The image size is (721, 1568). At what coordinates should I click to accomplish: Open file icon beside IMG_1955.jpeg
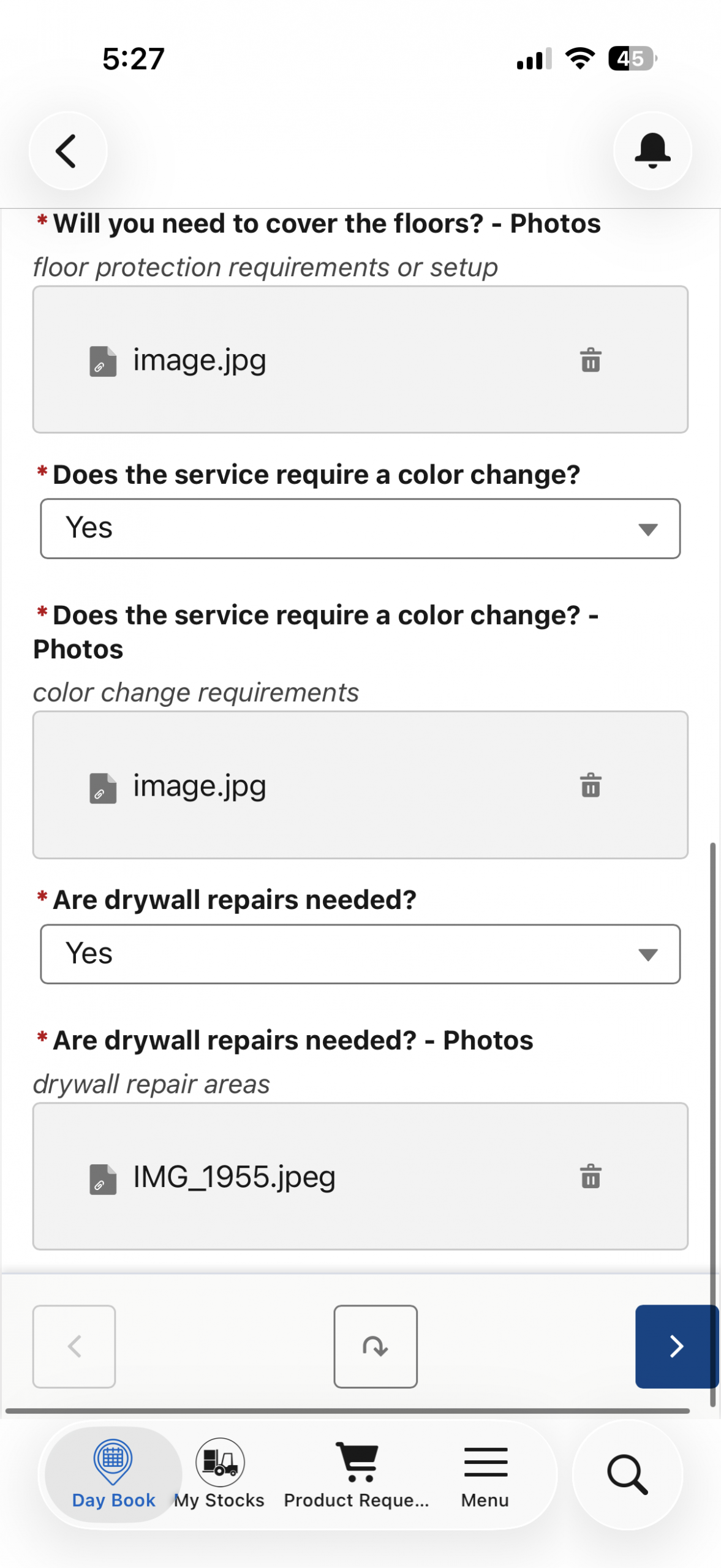tap(103, 1179)
